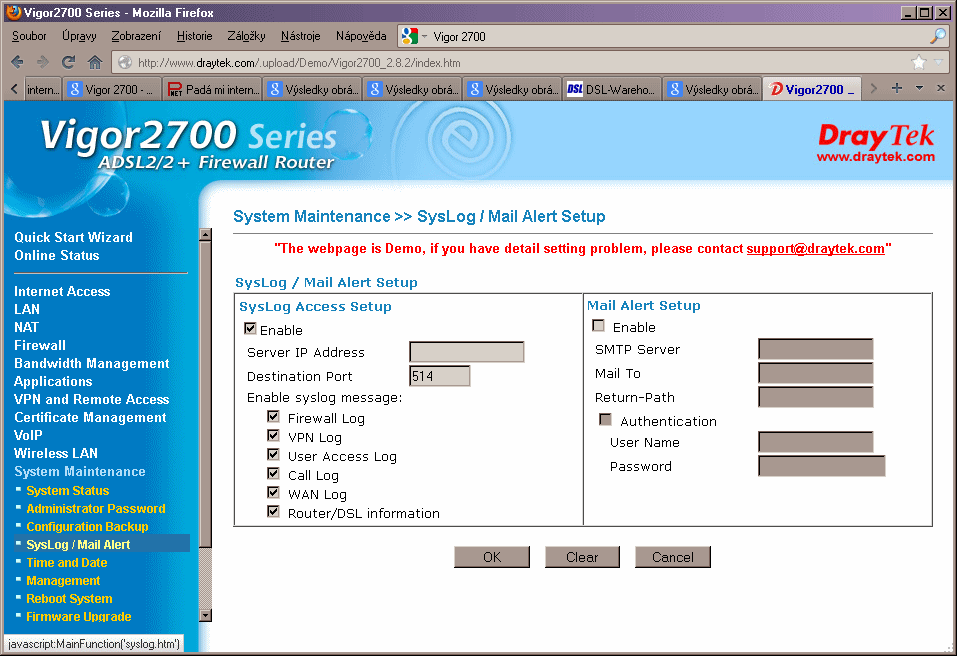The image size is (957, 656).
Task: Open the Google search engine selector
Action: tap(414, 36)
